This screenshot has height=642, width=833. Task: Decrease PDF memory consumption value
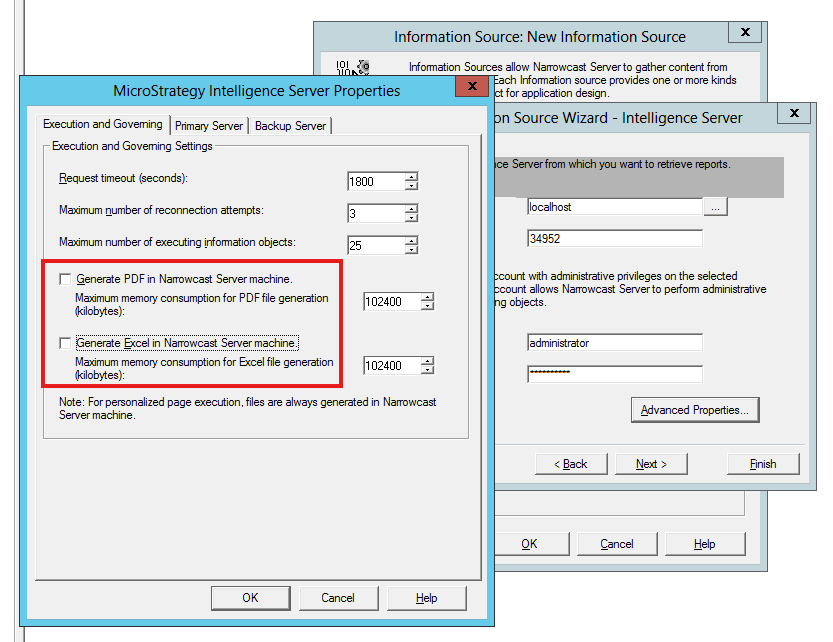tap(428, 306)
